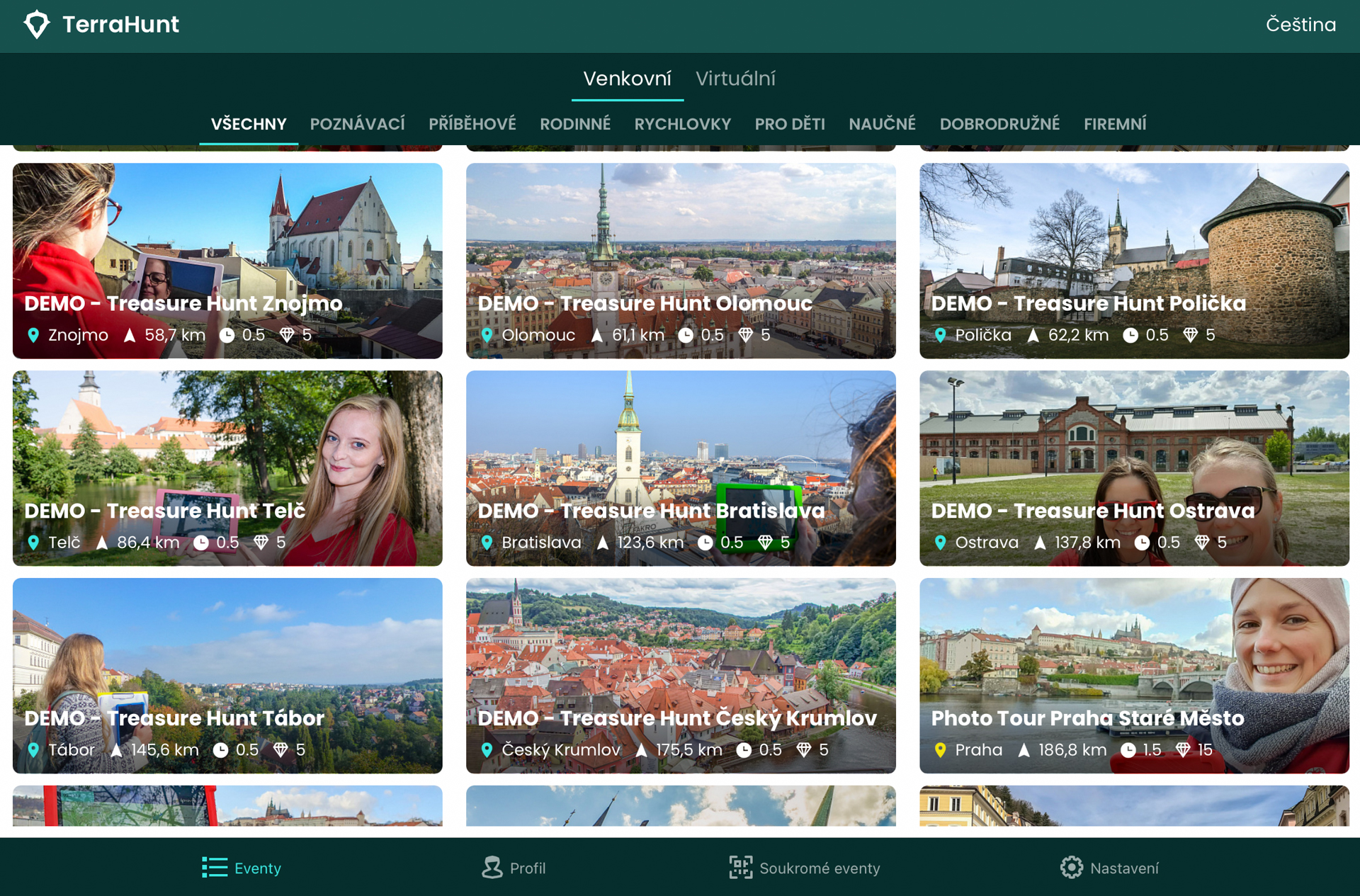
Task: Switch to the Virtuální tab
Action: [735, 79]
